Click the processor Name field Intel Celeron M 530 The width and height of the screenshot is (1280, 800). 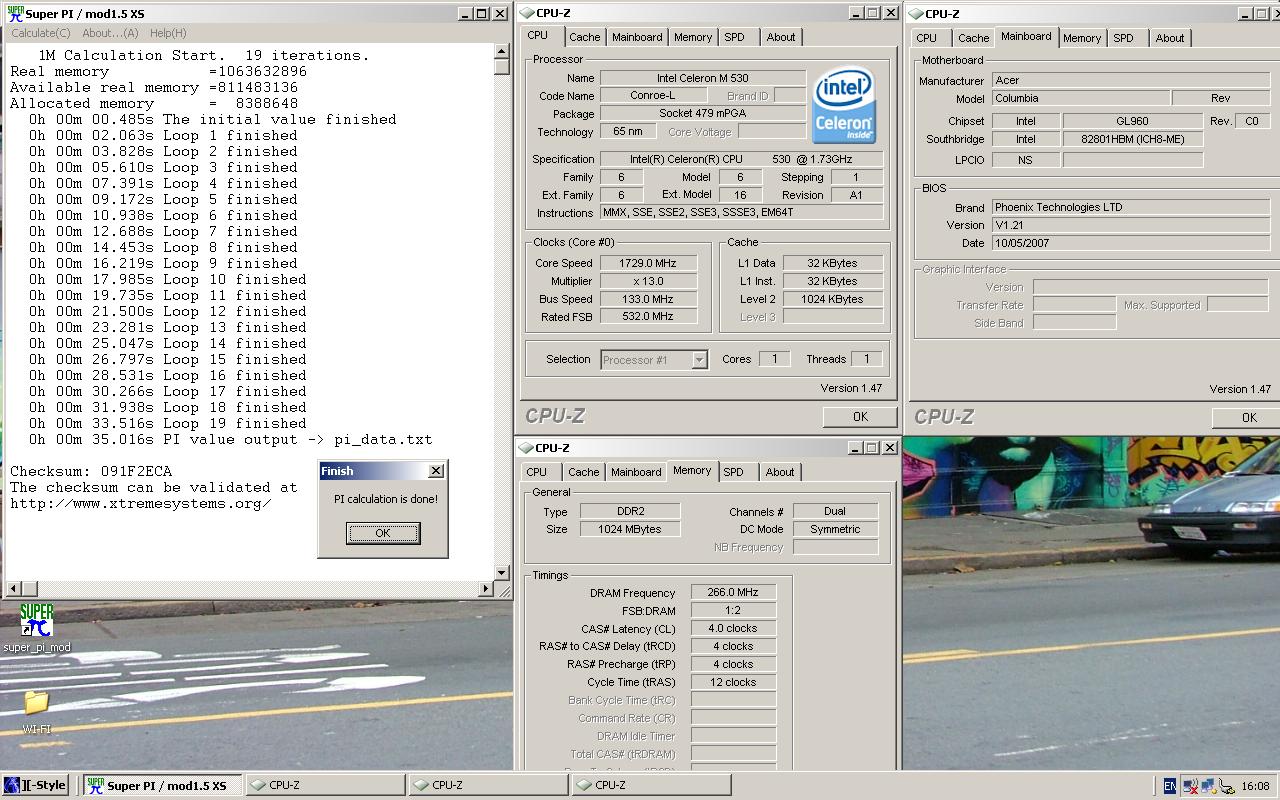703,78
